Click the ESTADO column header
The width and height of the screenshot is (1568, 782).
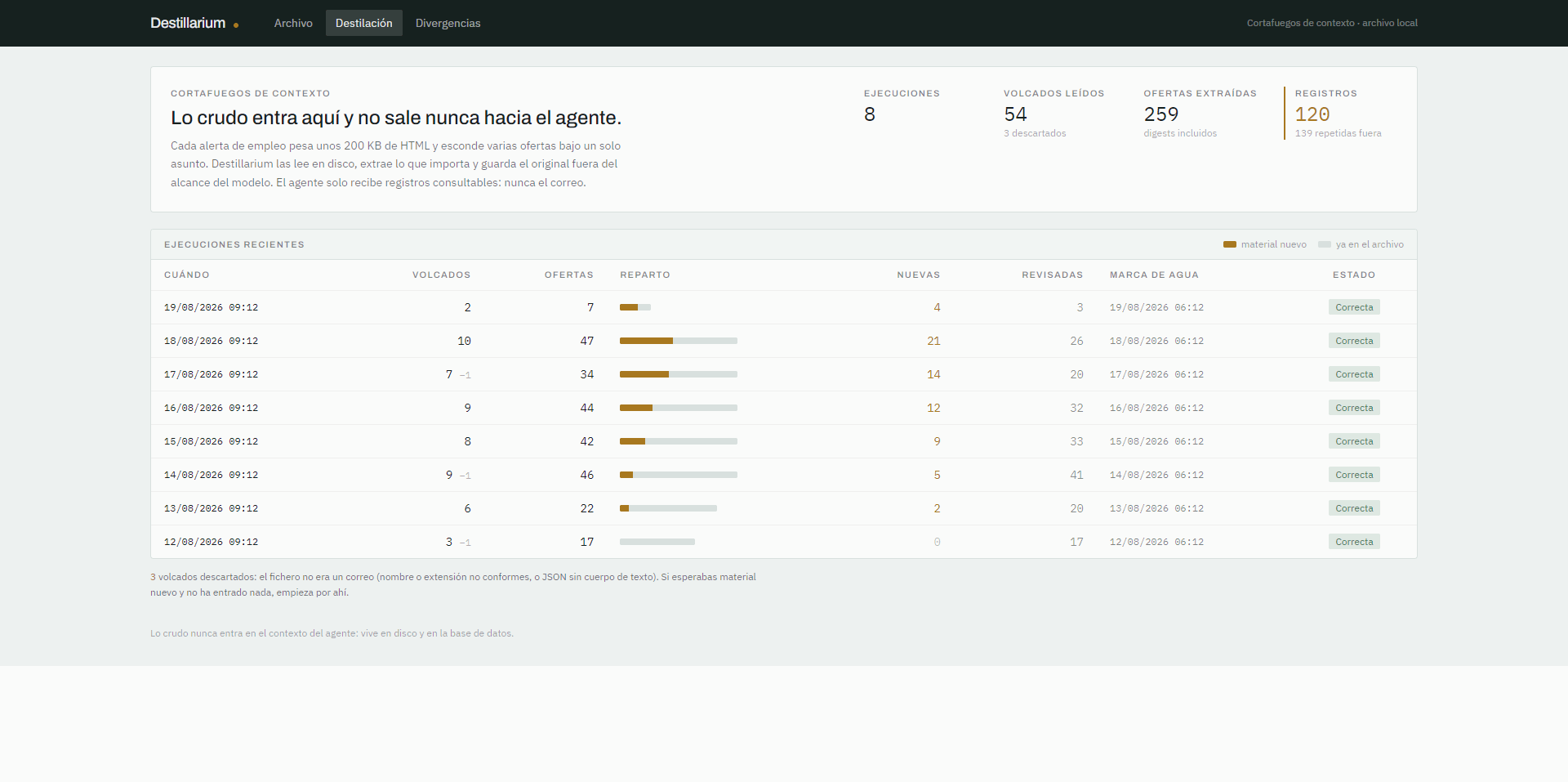click(1354, 275)
